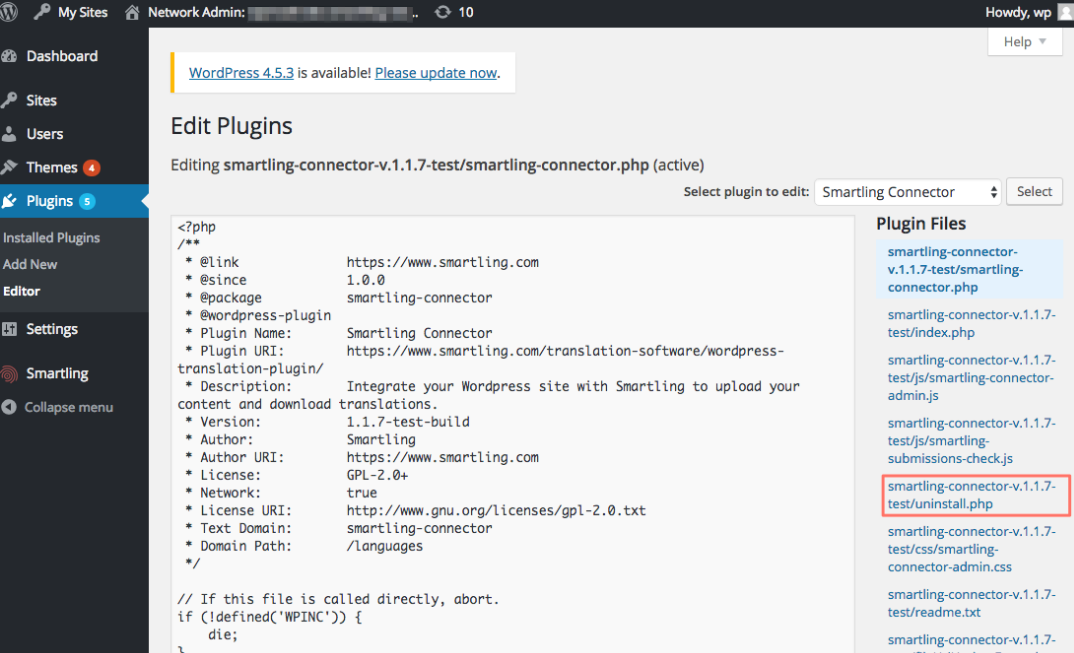
Task: Open the WordPress 4.5.3 release link
Action: (x=240, y=72)
